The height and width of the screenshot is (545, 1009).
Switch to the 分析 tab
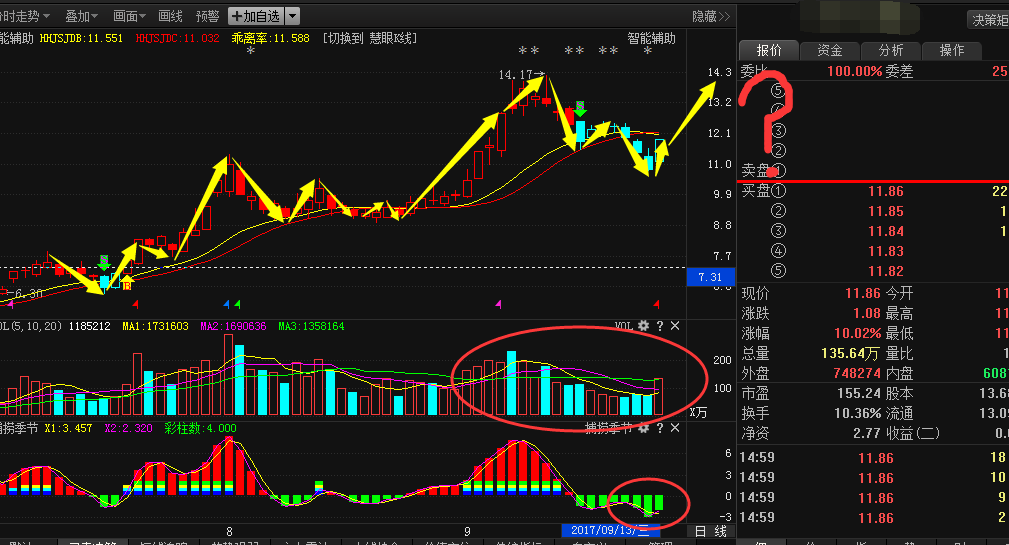pyautogui.click(x=890, y=51)
